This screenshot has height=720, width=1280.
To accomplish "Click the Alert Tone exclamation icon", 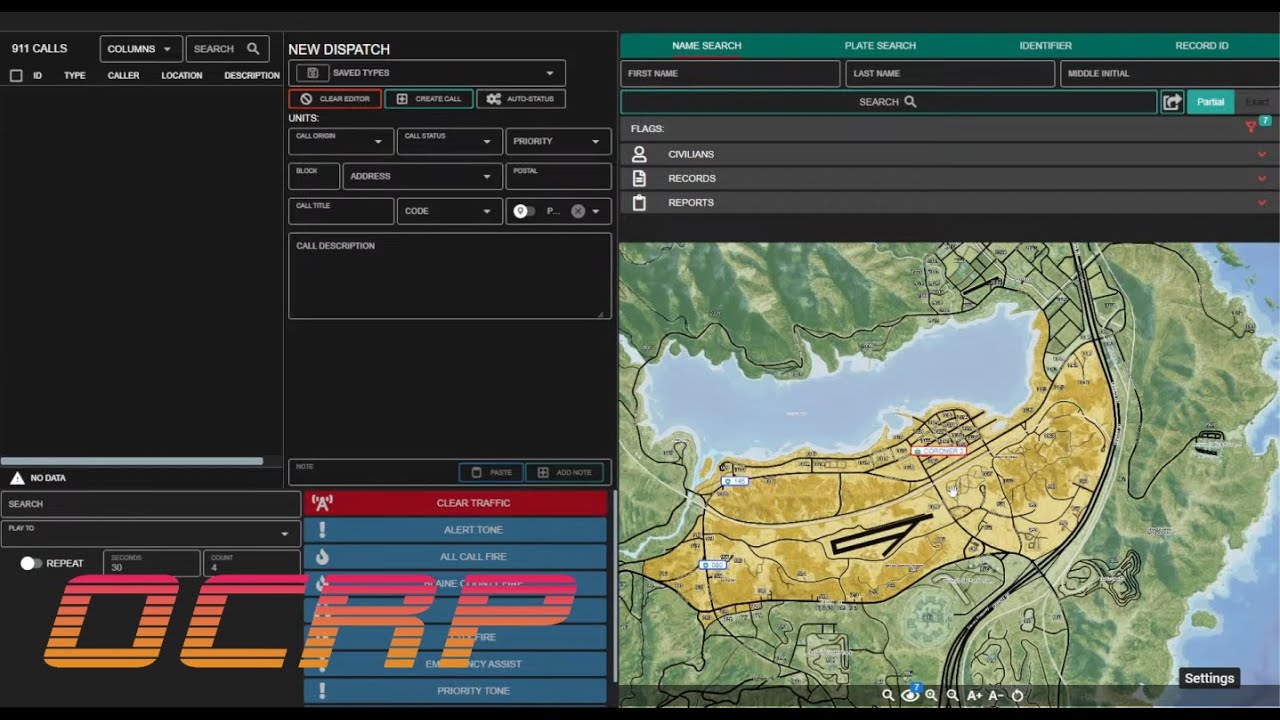I will click(x=322, y=530).
